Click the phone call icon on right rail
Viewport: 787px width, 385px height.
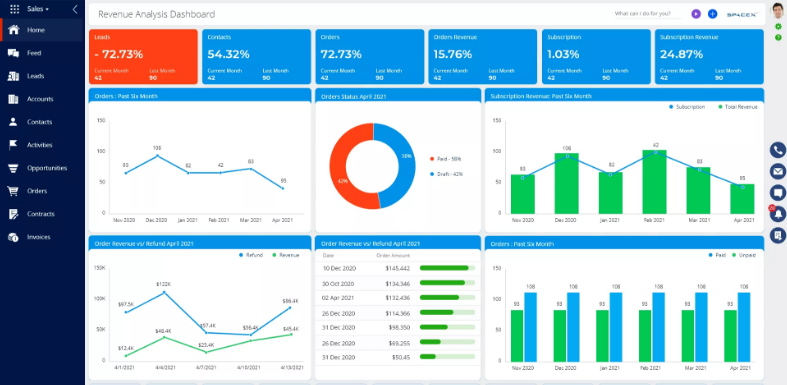pos(778,150)
